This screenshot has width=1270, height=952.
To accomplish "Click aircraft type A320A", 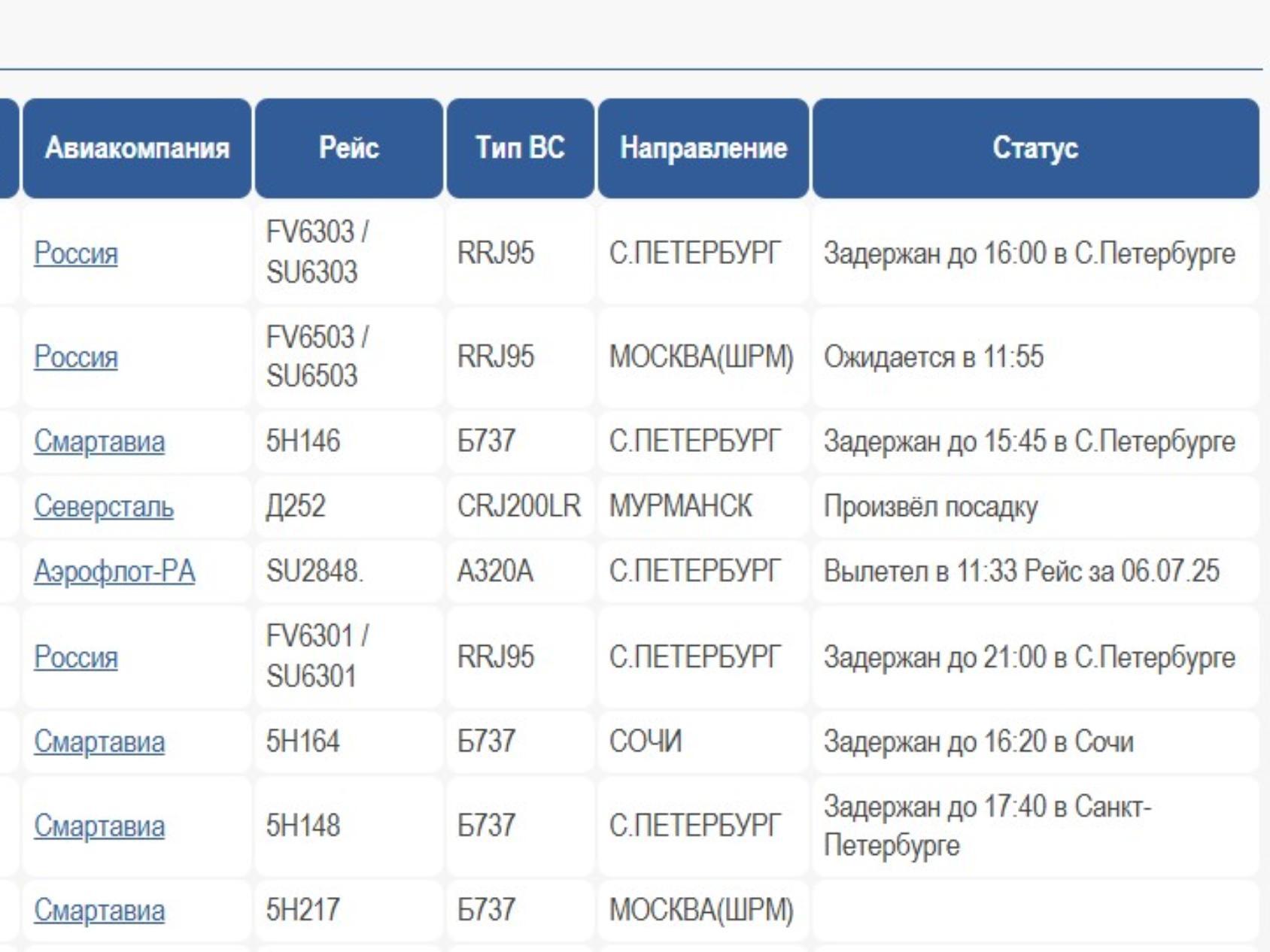I will [495, 572].
